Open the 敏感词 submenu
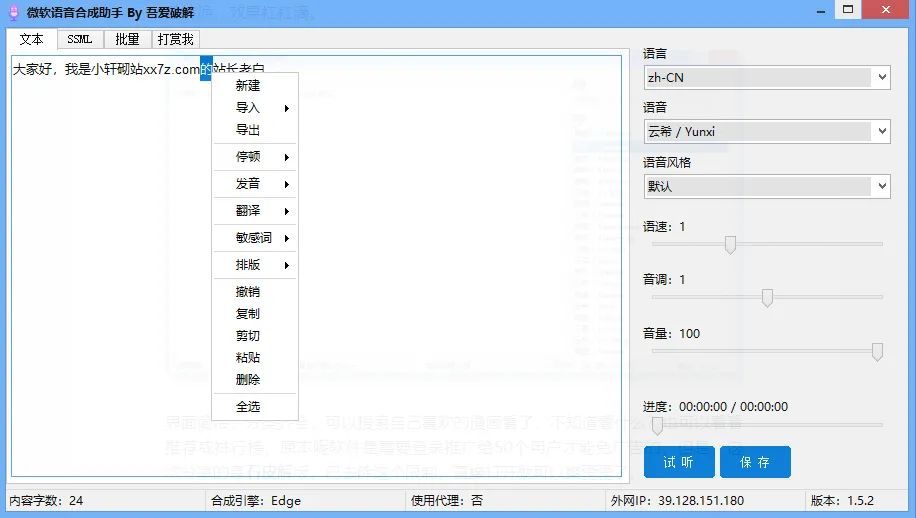 (x=255, y=238)
